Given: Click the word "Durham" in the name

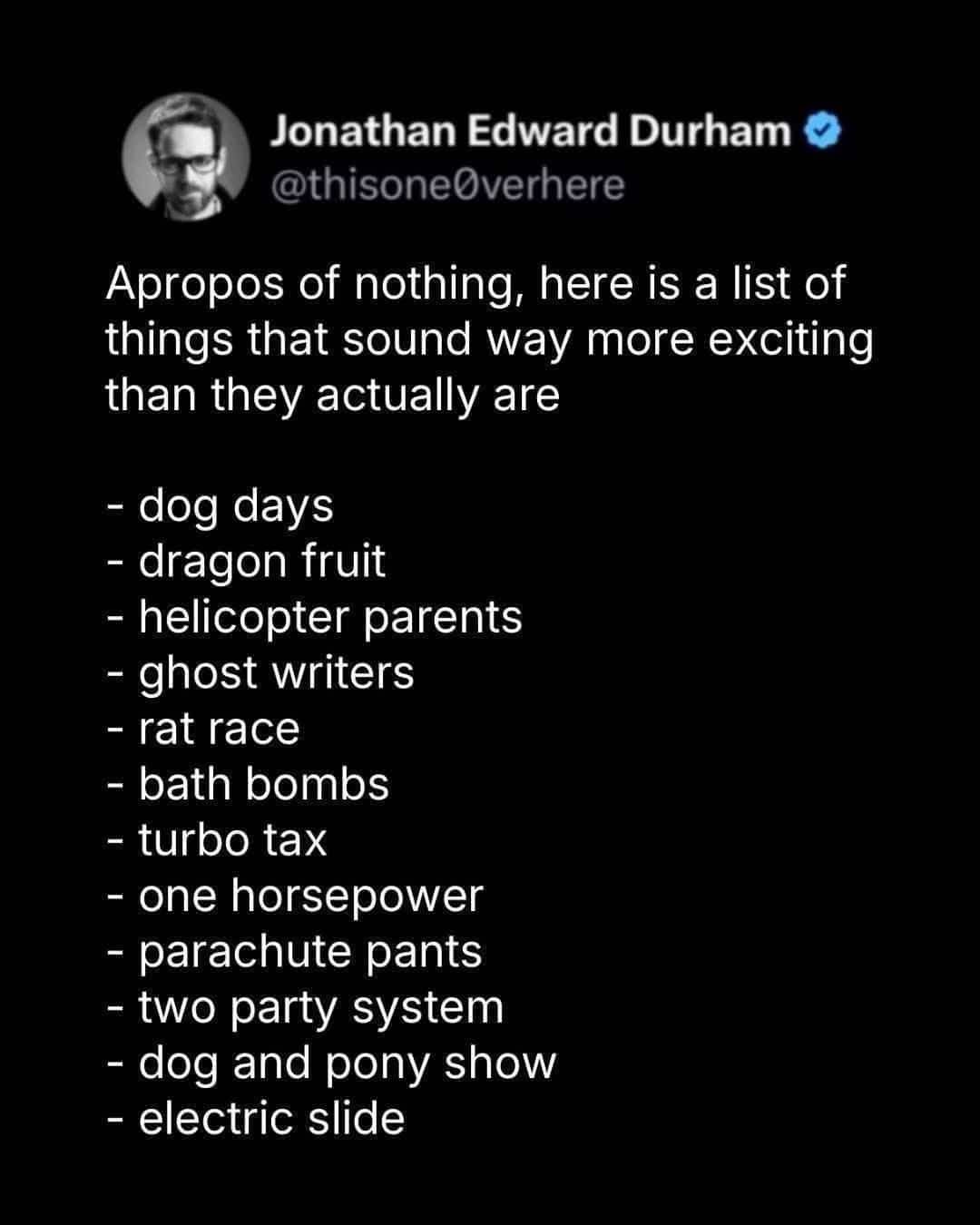Looking at the screenshot, I should (710, 132).
